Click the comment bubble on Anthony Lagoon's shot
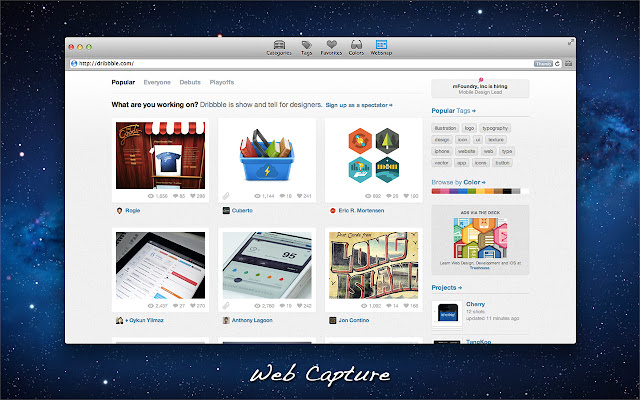Viewport: 640px width, 400px height. (282, 306)
